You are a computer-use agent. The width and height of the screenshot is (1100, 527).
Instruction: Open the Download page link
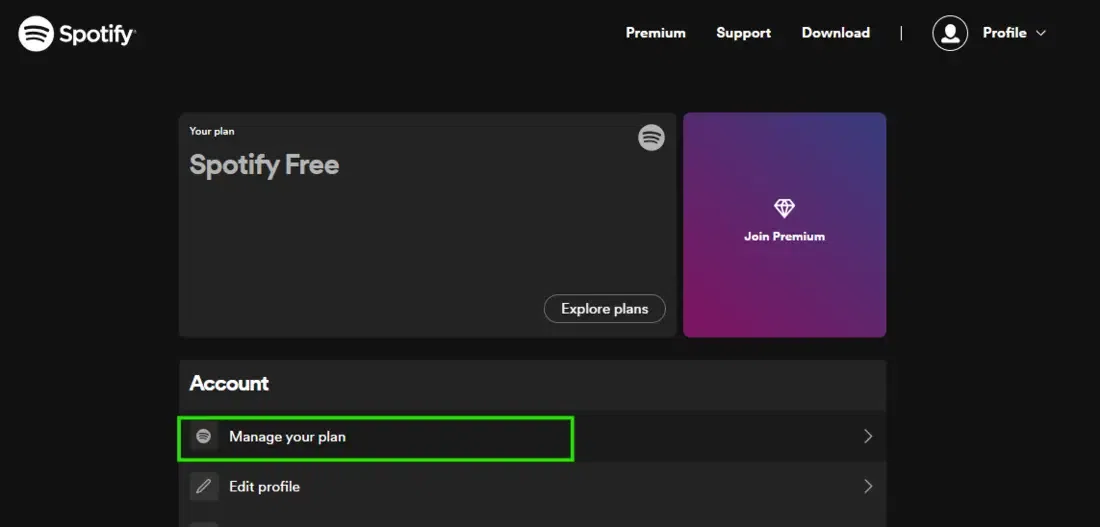point(835,33)
